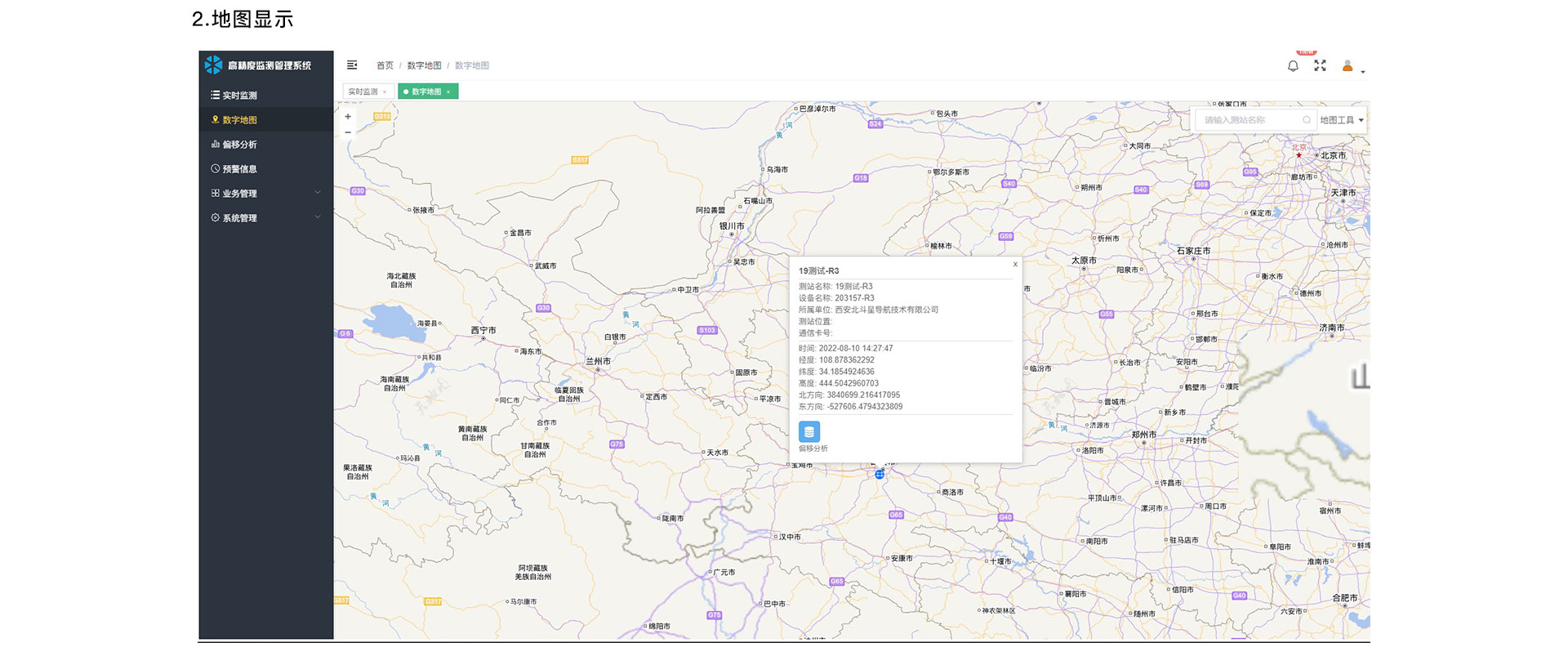The height and width of the screenshot is (656, 1568).
Task: Click 首页 breadcrumb link
Action: tap(385, 65)
